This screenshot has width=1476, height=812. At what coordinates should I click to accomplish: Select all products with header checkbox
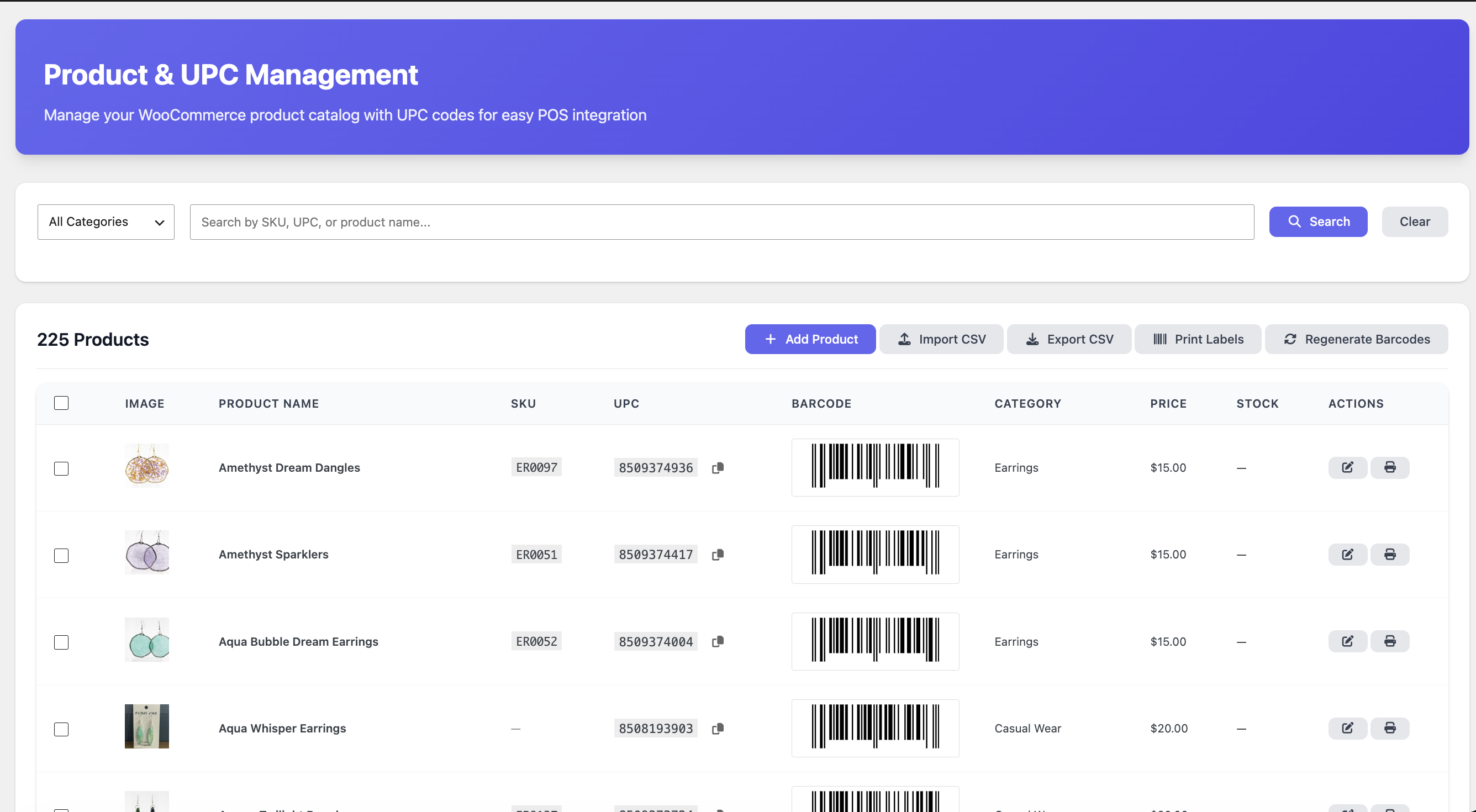pos(61,403)
